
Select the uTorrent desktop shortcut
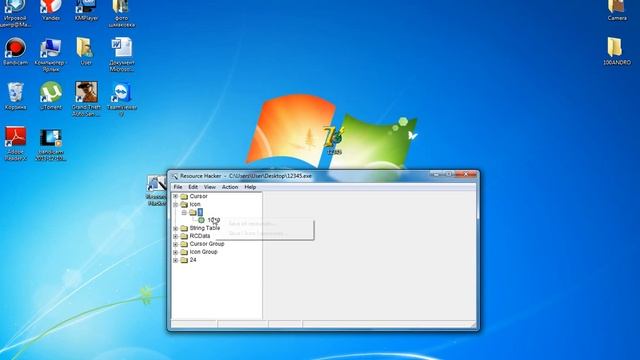click(51, 96)
